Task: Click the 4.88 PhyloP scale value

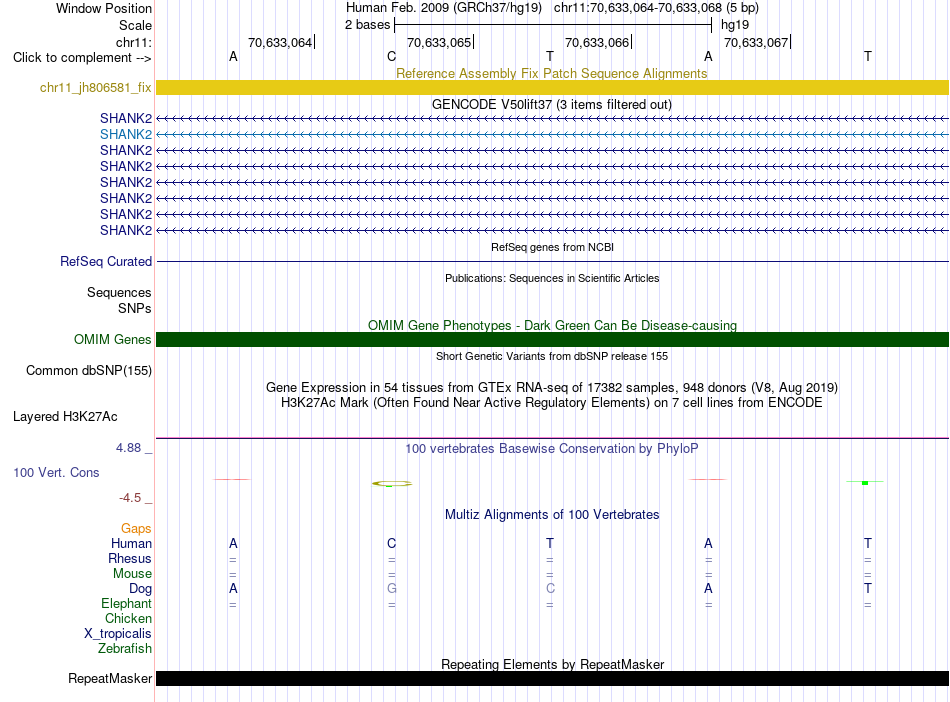Action: tap(128, 448)
